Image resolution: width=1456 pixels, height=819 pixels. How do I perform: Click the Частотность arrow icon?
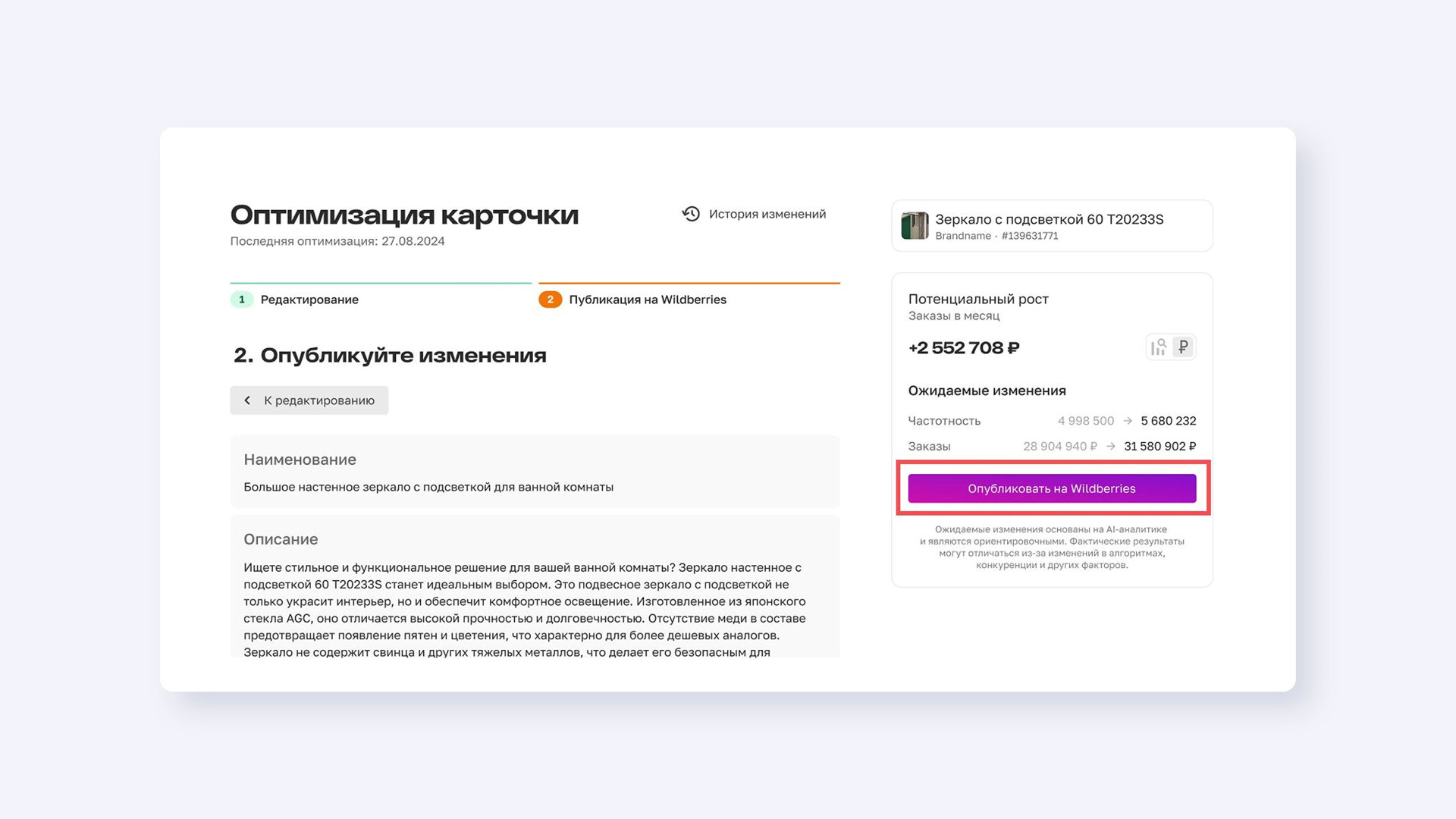pyautogui.click(x=1128, y=421)
